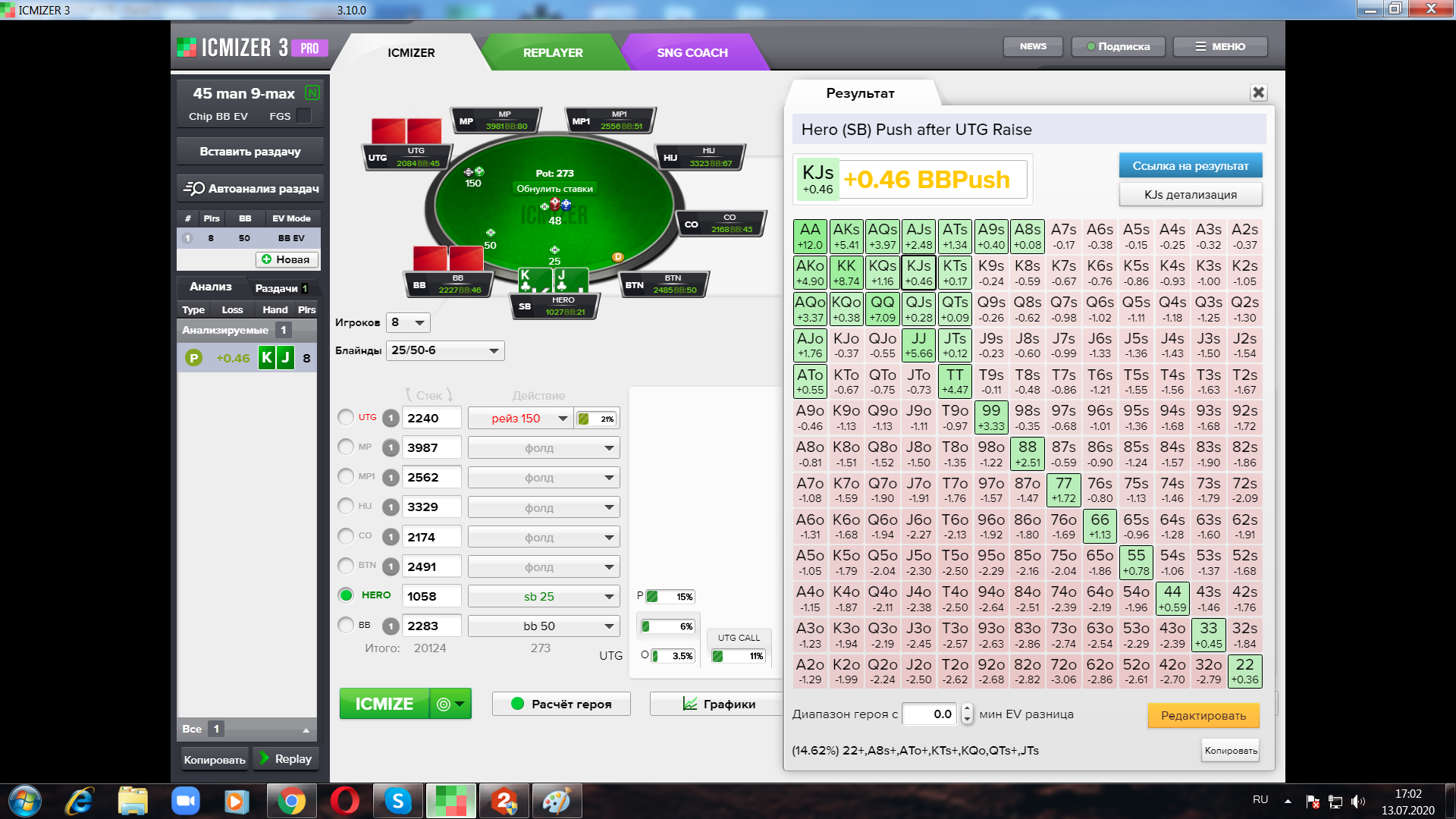Click the ICMIZER taskbar icon
The image size is (1456, 819).
tap(451, 801)
